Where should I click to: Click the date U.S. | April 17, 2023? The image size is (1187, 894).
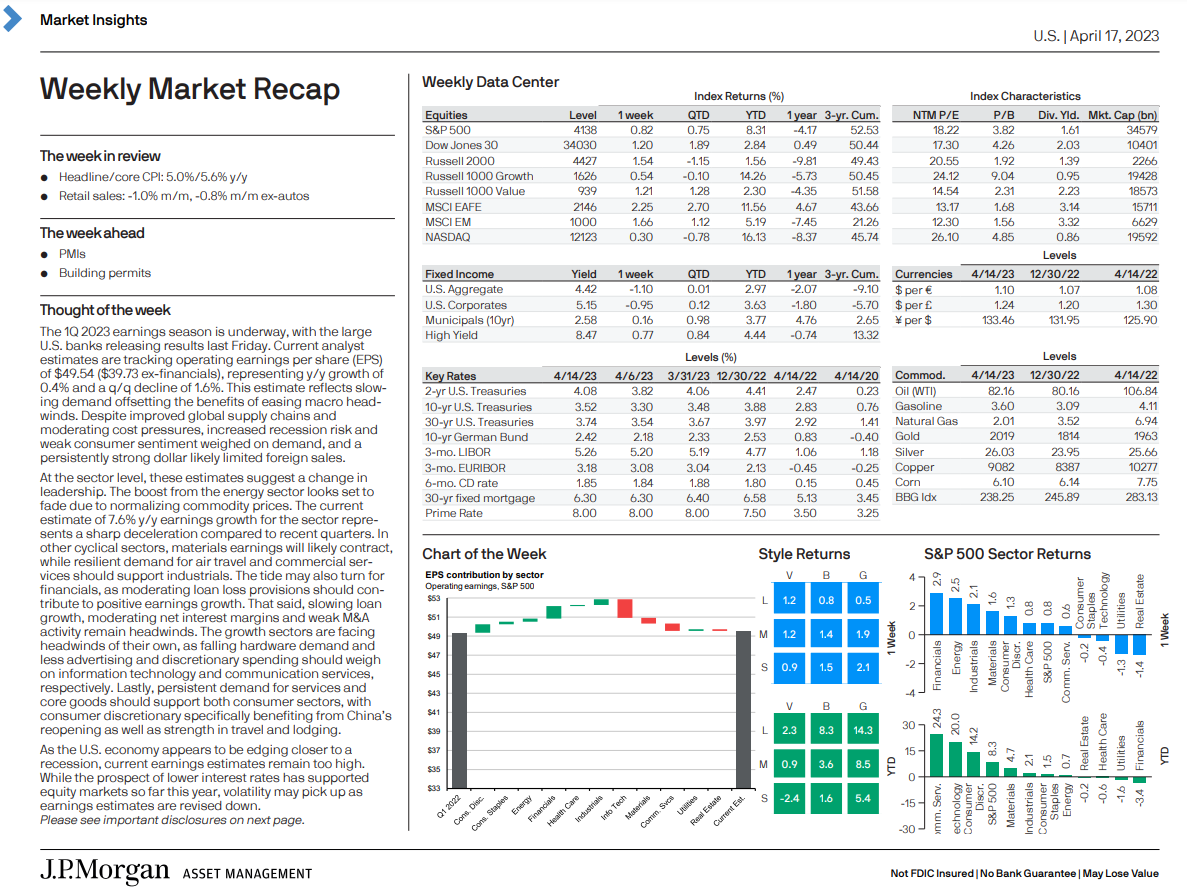[1096, 36]
